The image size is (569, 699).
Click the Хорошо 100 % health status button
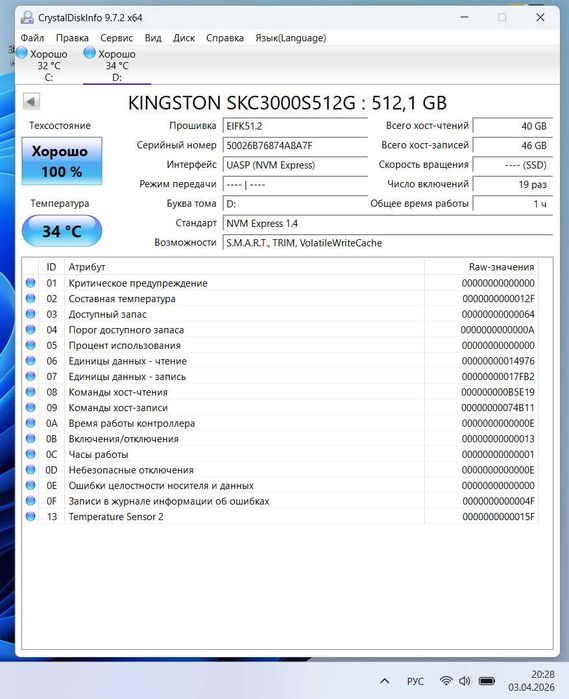coord(62,161)
